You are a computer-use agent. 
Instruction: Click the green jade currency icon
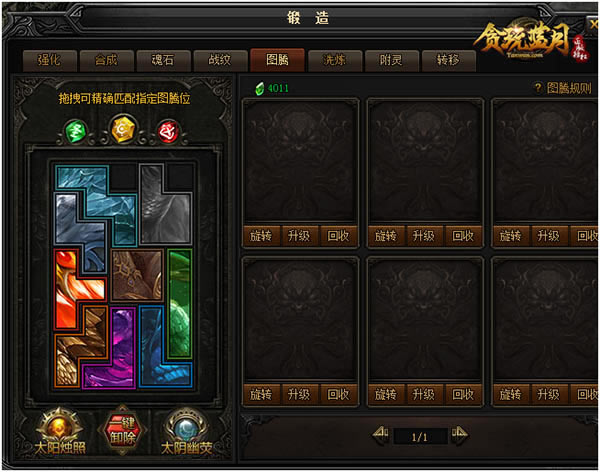[260, 88]
